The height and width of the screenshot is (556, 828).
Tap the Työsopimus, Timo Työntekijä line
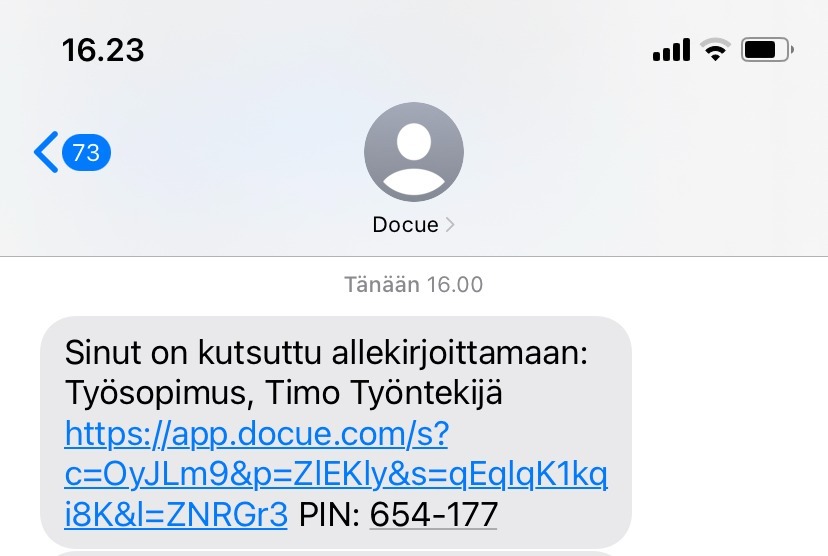coord(284,393)
